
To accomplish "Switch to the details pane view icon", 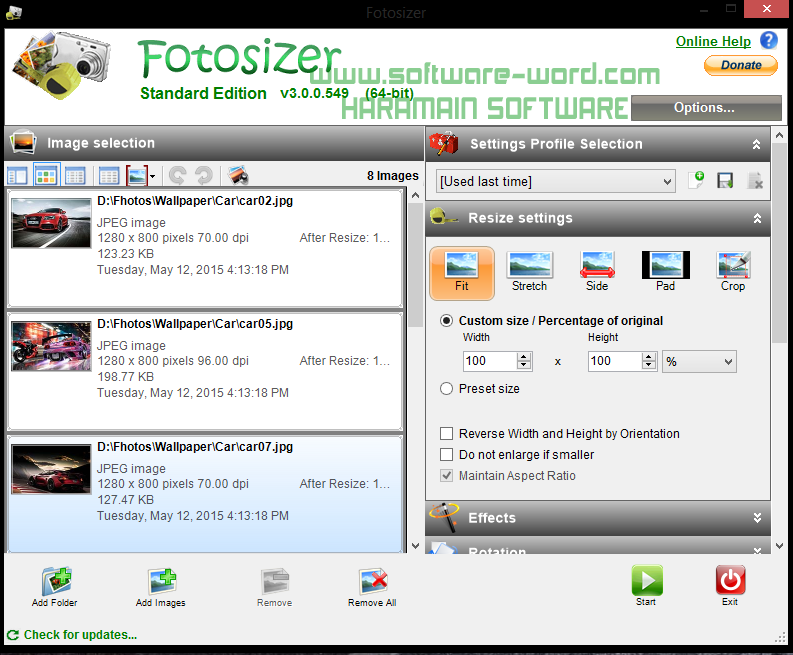I will tap(17, 176).
